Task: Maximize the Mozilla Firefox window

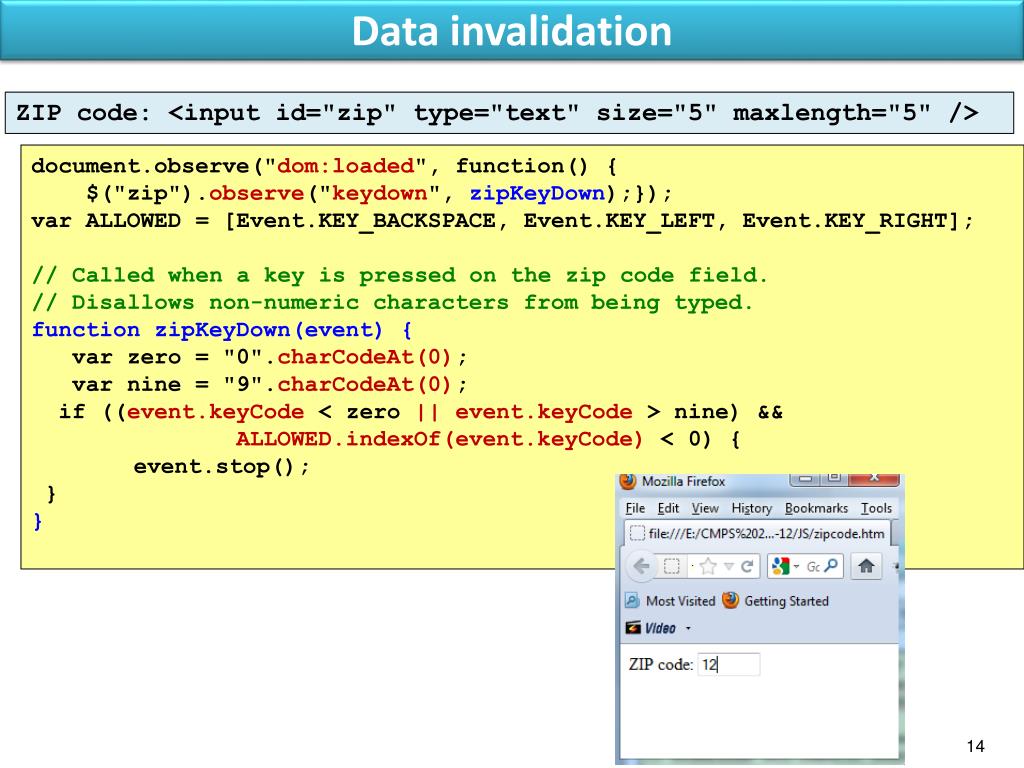Action: point(834,479)
